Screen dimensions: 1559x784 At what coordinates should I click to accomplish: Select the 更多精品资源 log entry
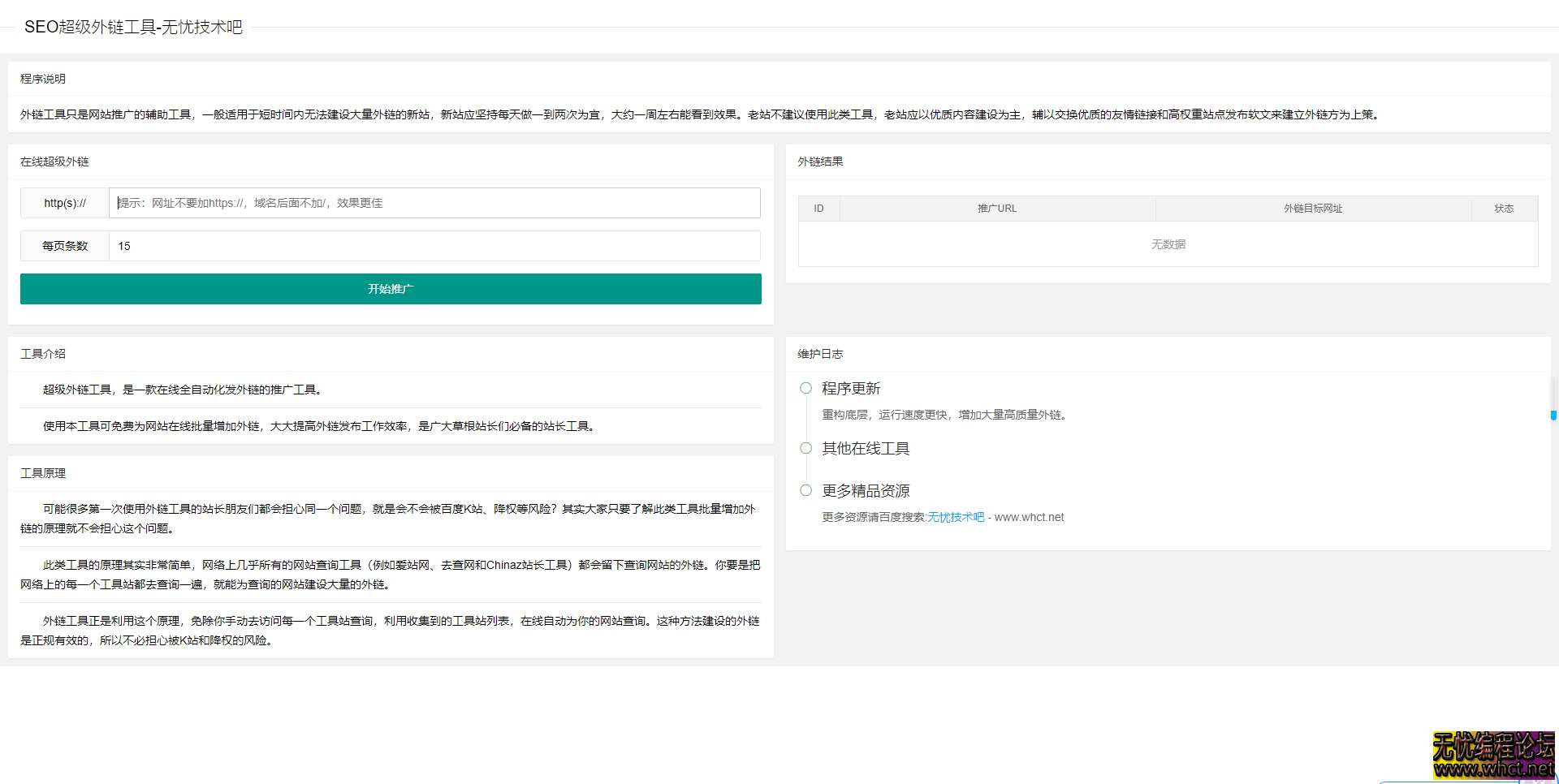pyautogui.click(x=866, y=490)
